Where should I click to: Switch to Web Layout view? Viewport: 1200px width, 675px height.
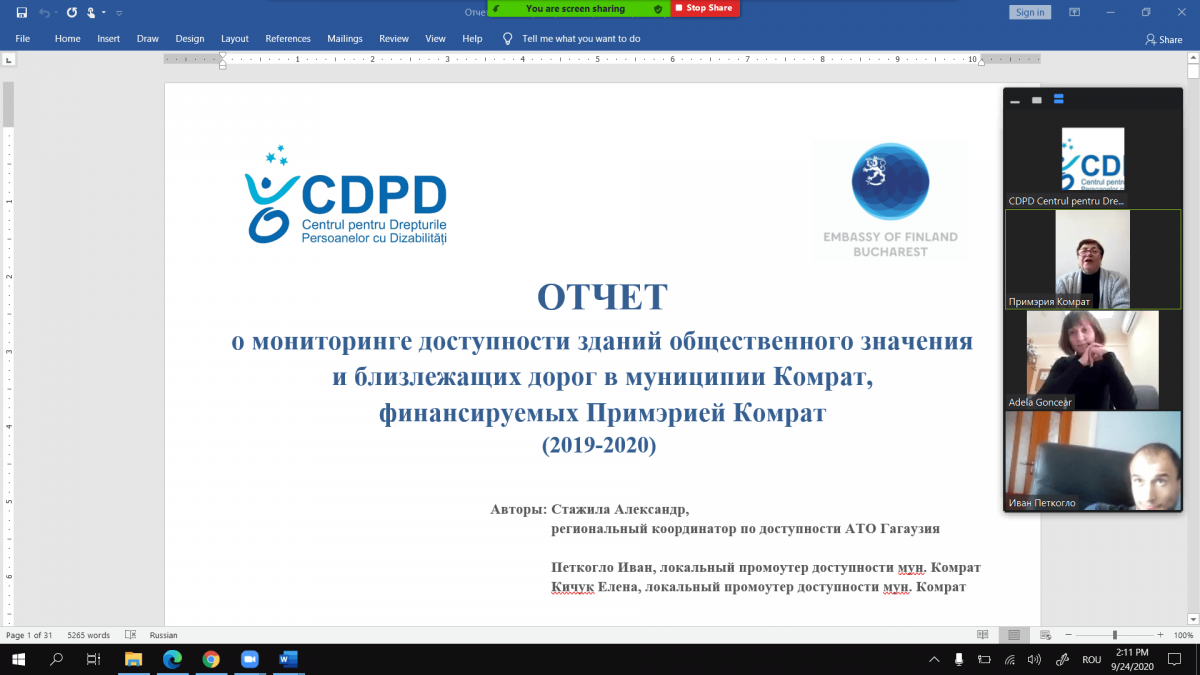point(1044,635)
